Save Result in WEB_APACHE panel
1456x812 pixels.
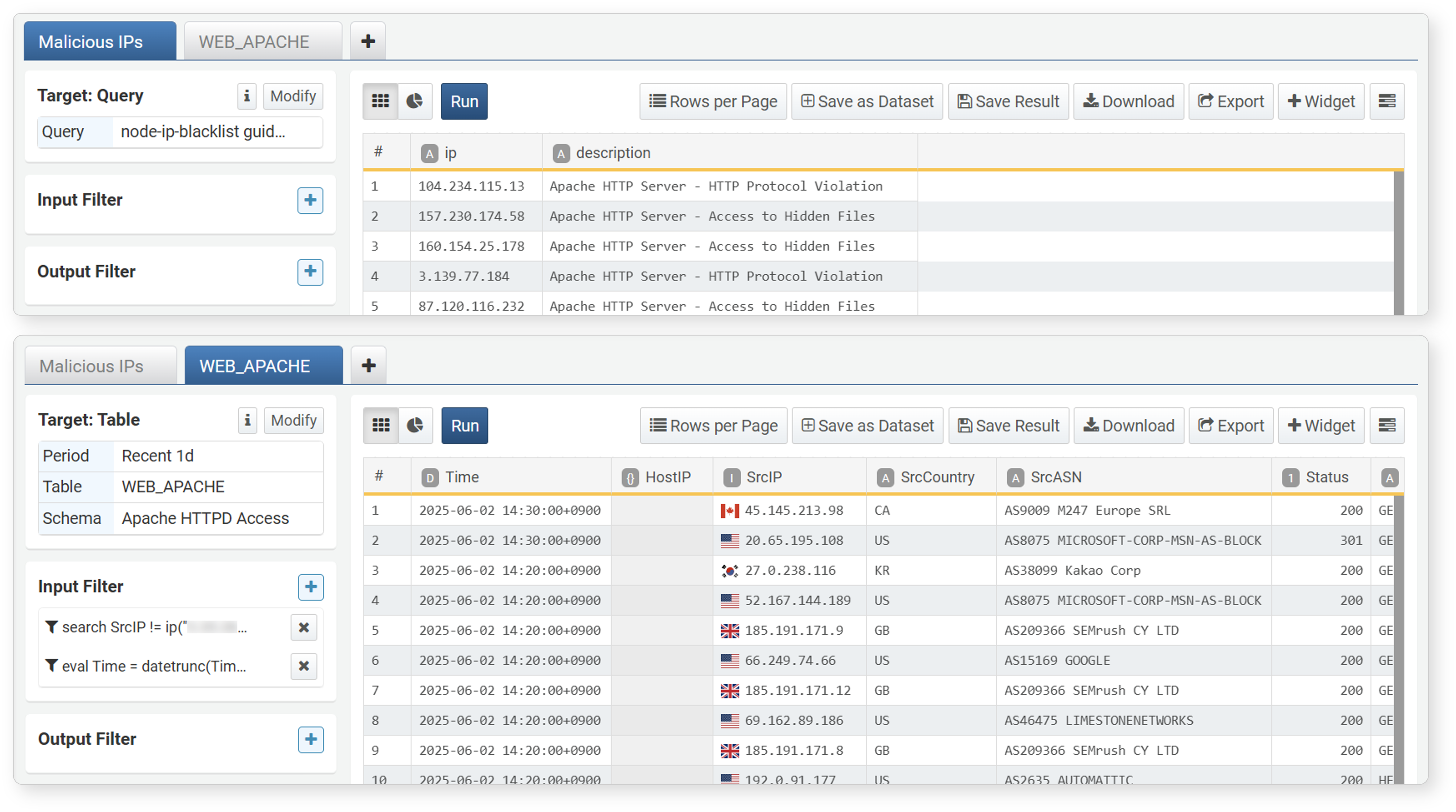point(1009,426)
